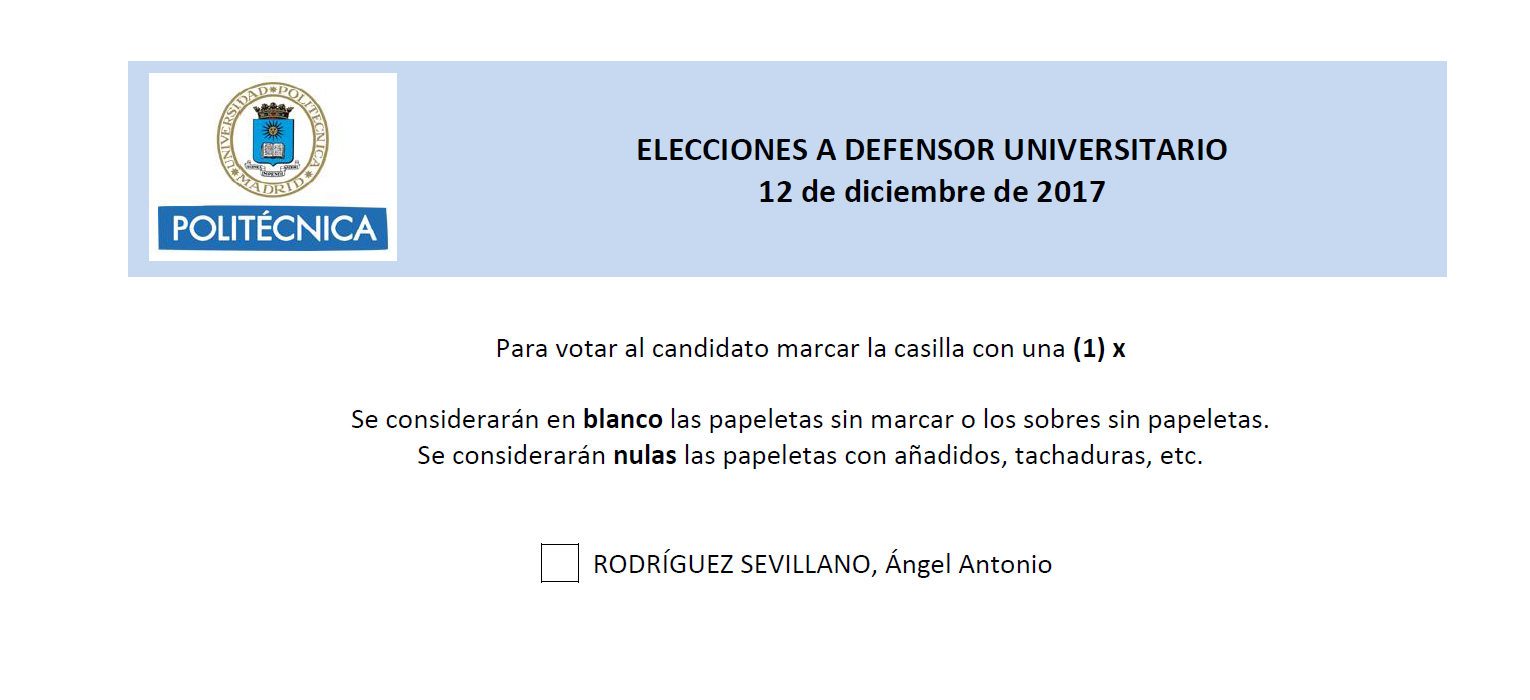Click the word añadidos
Screen dimensions: 1530x700
pyautogui.click(x=944, y=456)
